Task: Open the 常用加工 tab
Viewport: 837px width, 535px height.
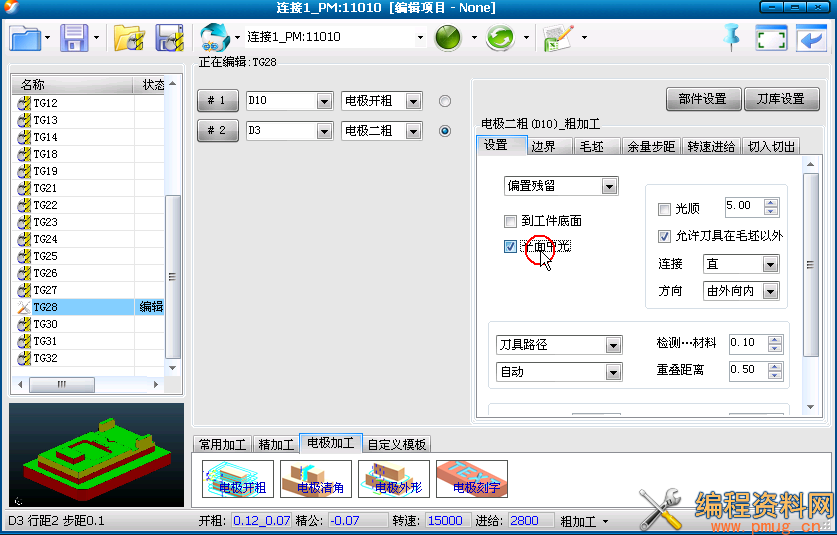Action: (x=222, y=444)
